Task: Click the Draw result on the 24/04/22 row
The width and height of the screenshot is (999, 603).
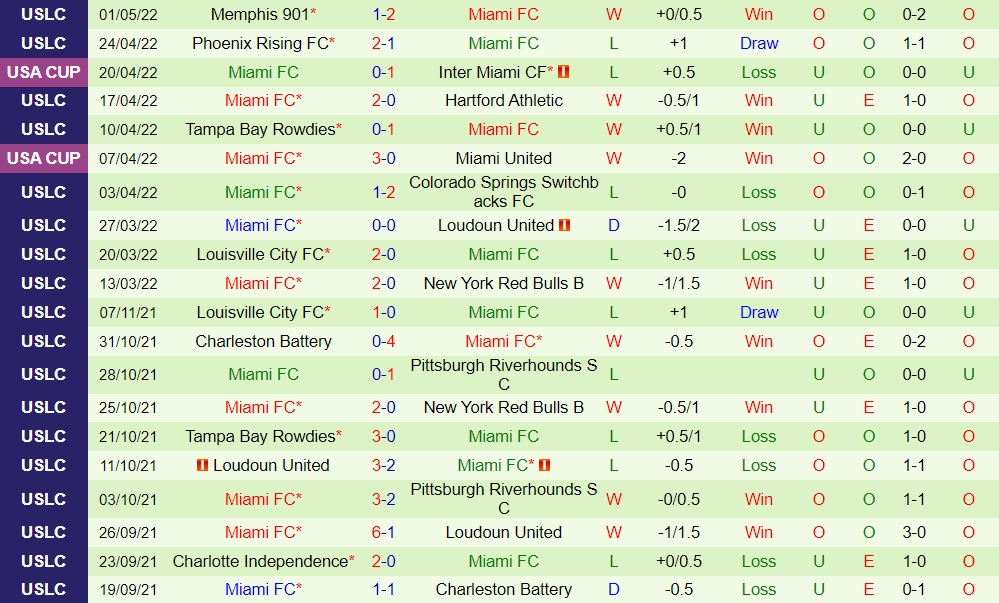Action: click(x=759, y=43)
